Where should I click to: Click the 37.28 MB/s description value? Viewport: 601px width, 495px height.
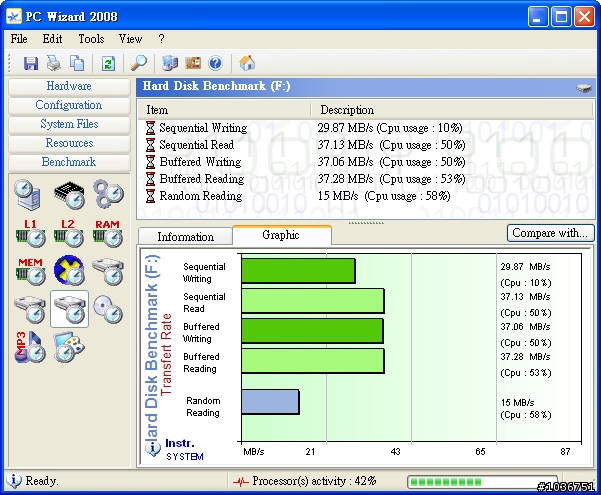pos(391,179)
